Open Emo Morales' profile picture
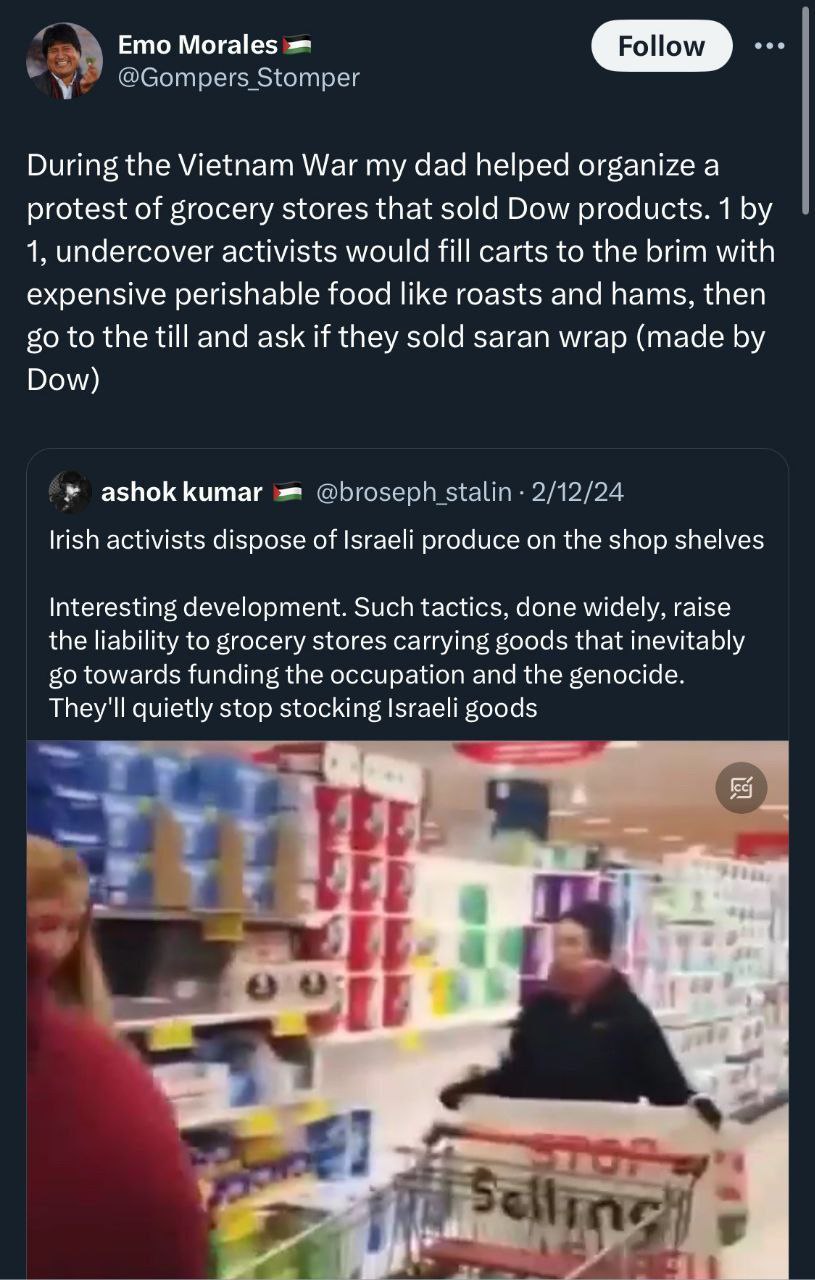 click(64, 61)
